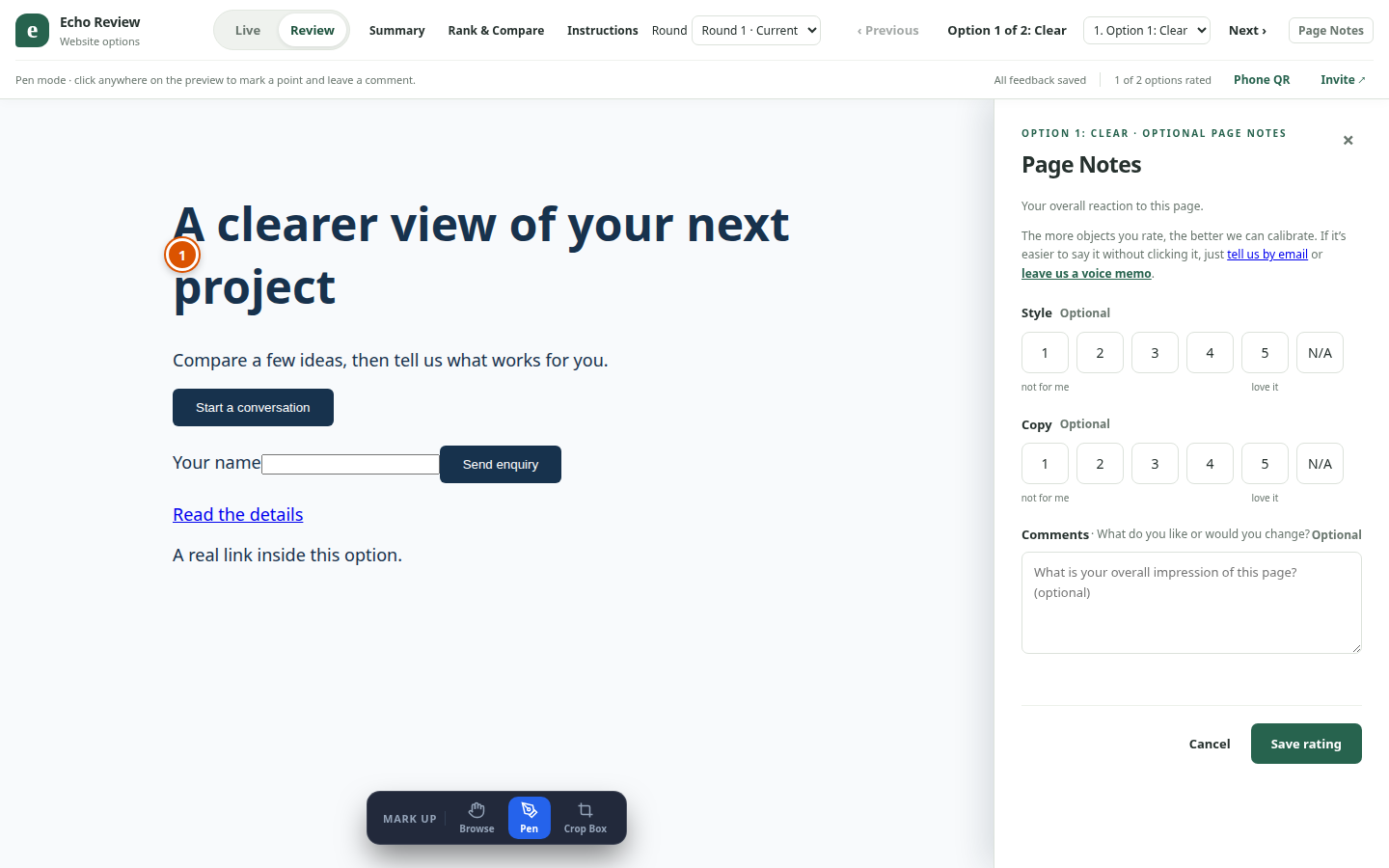Go to the Previous option
The width and height of the screenshot is (1389, 868).
[888, 31]
